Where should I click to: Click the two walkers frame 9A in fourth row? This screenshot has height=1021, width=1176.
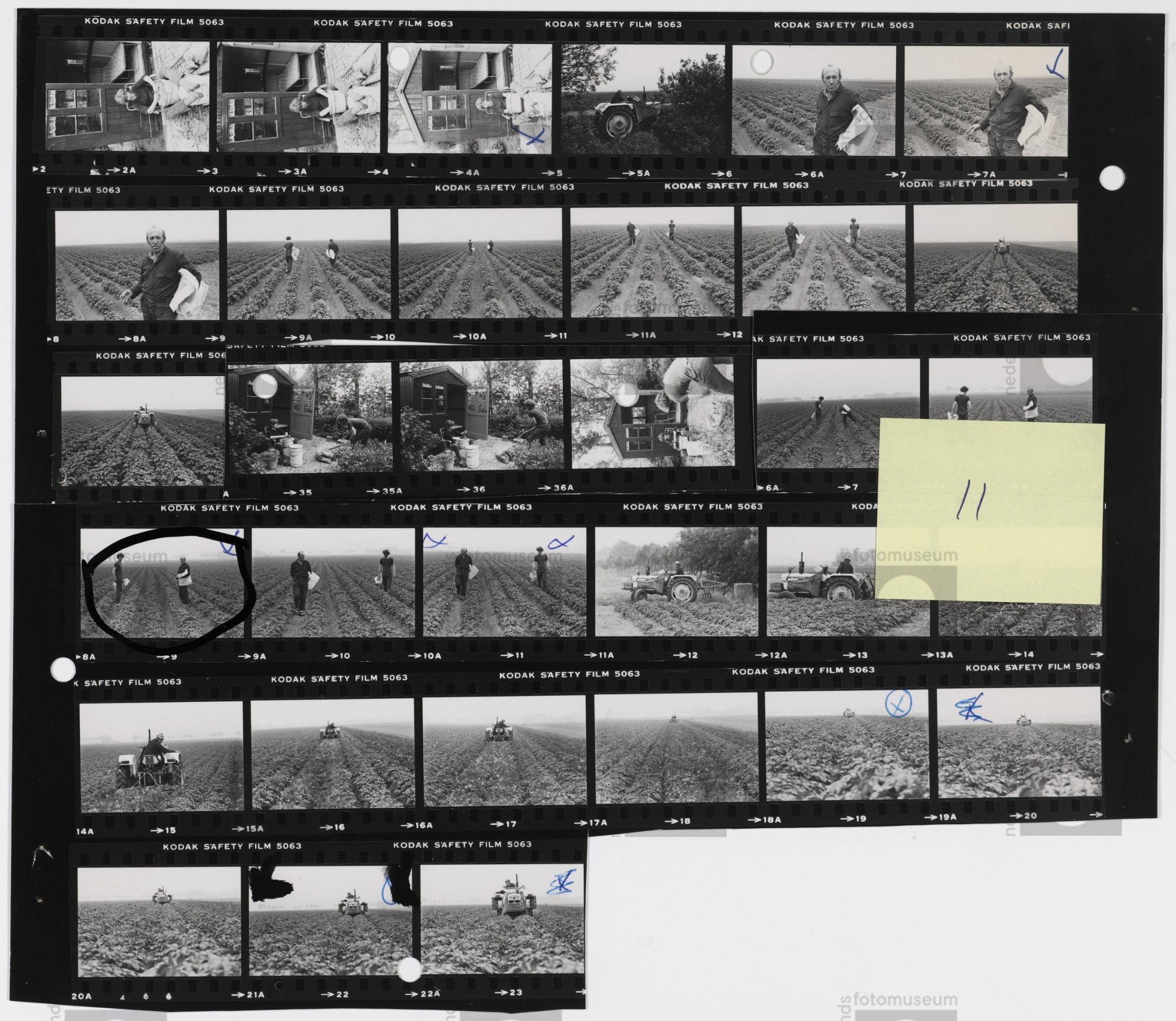pyautogui.click(x=333, y=583)
